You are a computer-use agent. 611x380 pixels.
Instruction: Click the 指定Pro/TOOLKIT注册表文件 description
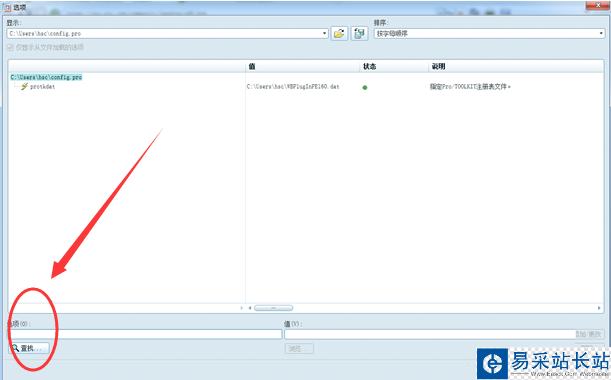[x=470, y=87]
